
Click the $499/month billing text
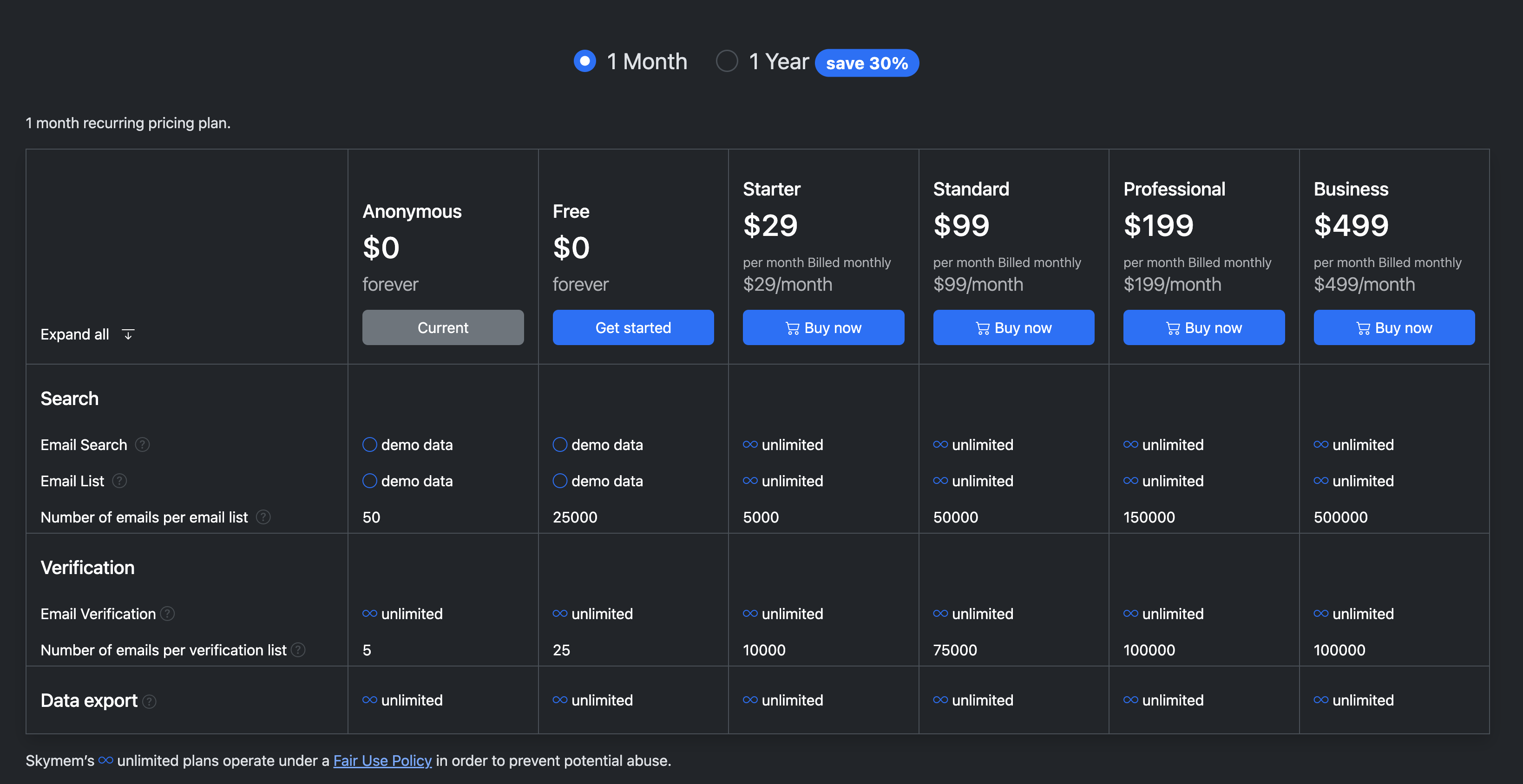point(1364,284)
